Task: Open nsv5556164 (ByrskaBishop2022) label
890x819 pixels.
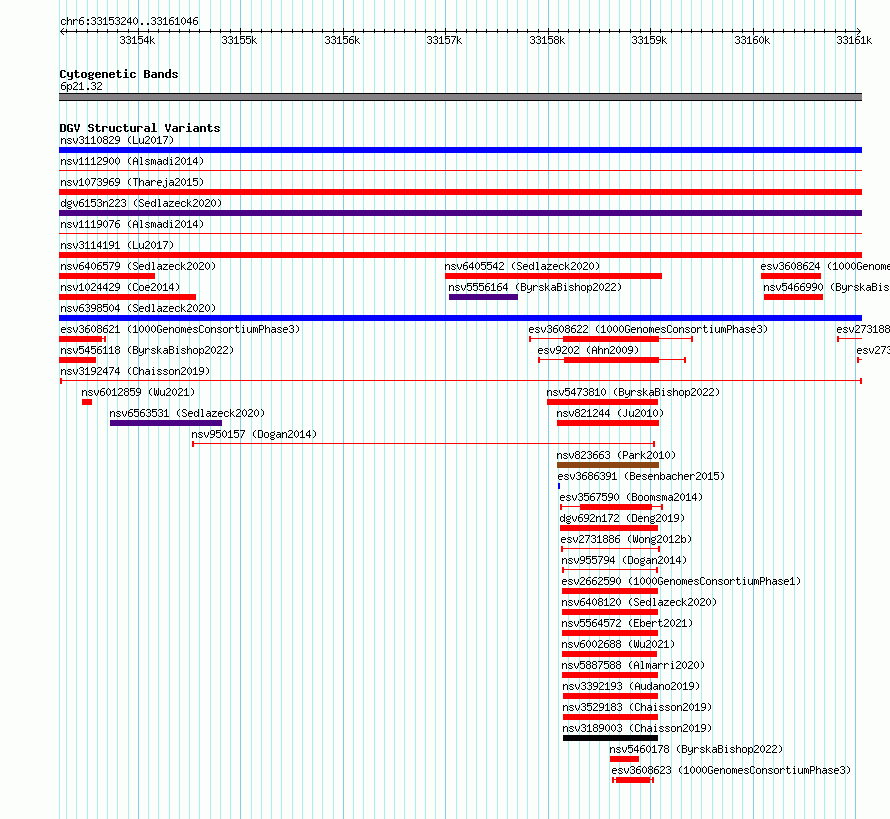Action: click(535, 287)
